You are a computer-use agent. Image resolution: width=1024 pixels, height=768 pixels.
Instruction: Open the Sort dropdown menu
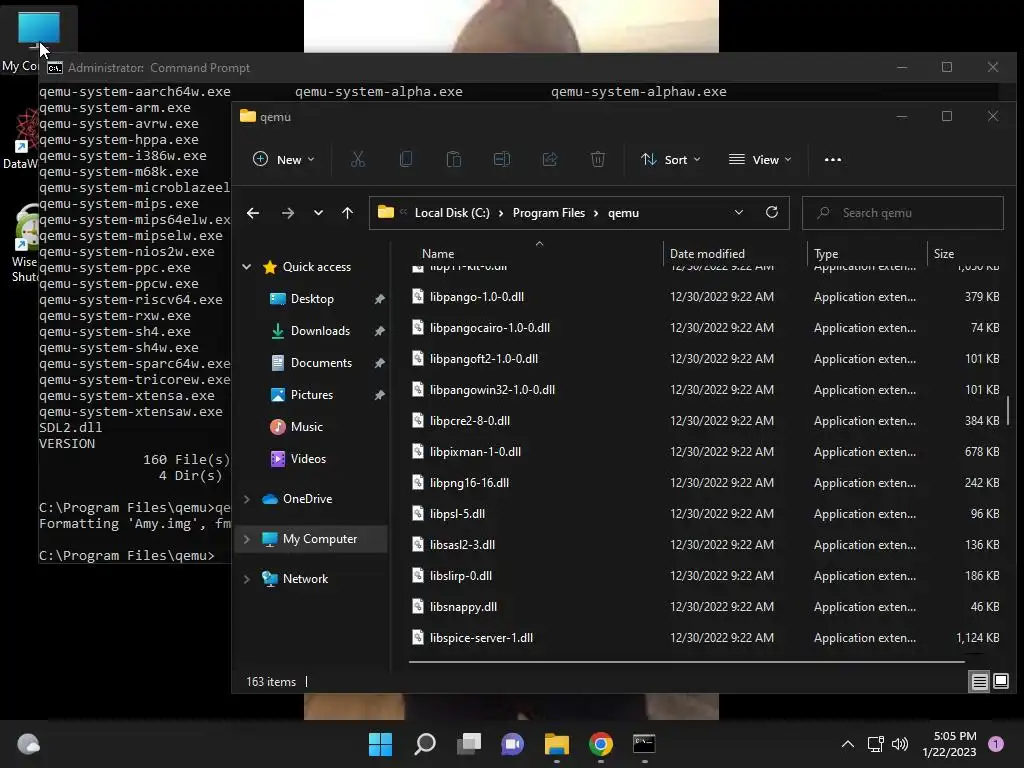click(671, 159)
